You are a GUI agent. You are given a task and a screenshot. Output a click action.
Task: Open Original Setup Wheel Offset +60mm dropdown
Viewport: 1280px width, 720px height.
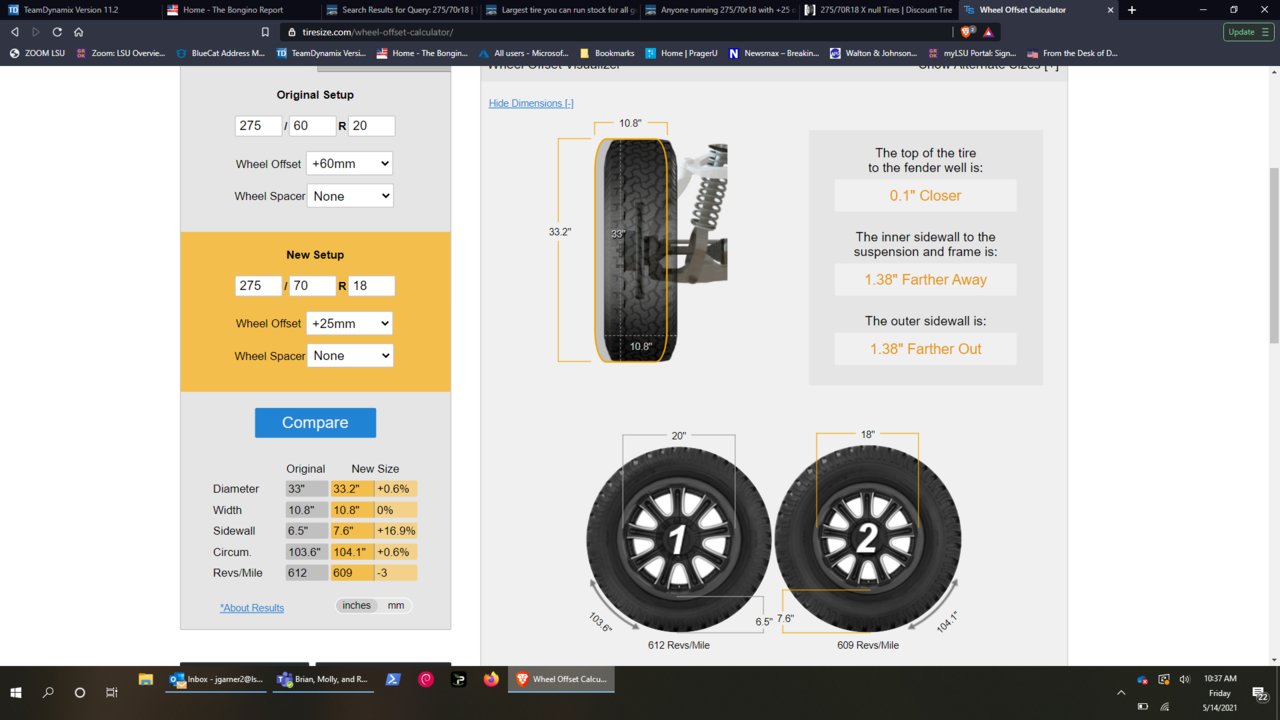point(349,164)
